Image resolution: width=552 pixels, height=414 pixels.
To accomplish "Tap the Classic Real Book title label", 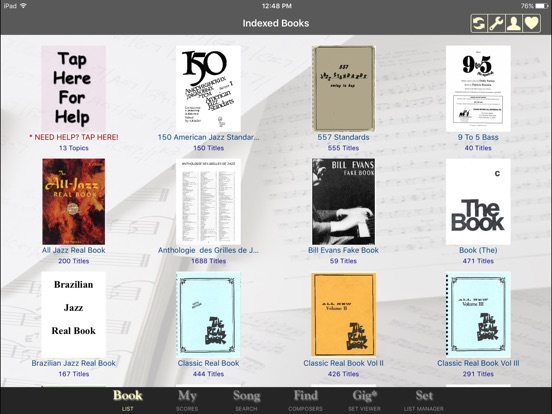I will (208, 363).
